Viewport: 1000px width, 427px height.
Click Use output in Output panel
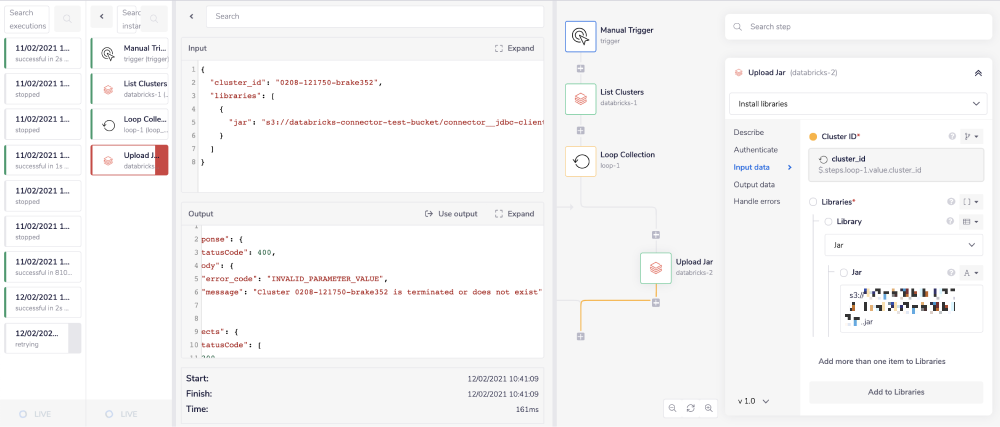[451, 214]
